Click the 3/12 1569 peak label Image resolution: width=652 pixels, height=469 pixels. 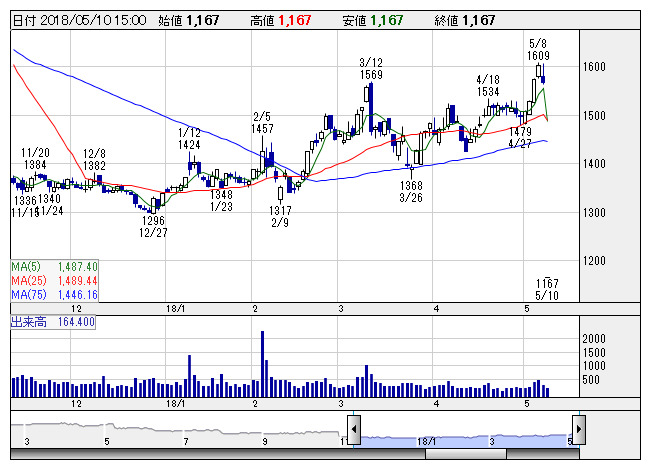pyautogui.click(x=371, y=68)
